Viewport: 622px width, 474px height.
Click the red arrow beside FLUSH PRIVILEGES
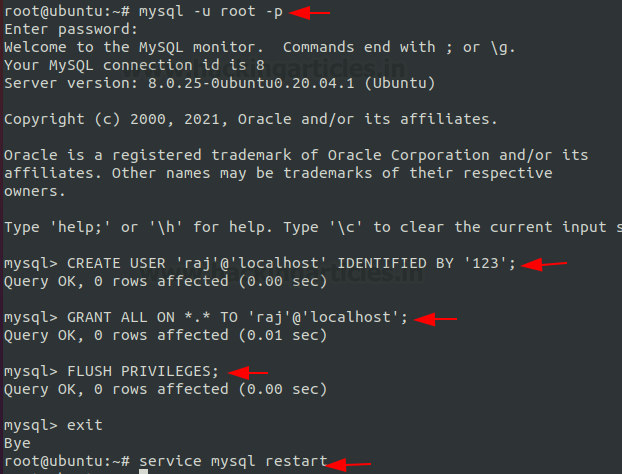[248, 373]
